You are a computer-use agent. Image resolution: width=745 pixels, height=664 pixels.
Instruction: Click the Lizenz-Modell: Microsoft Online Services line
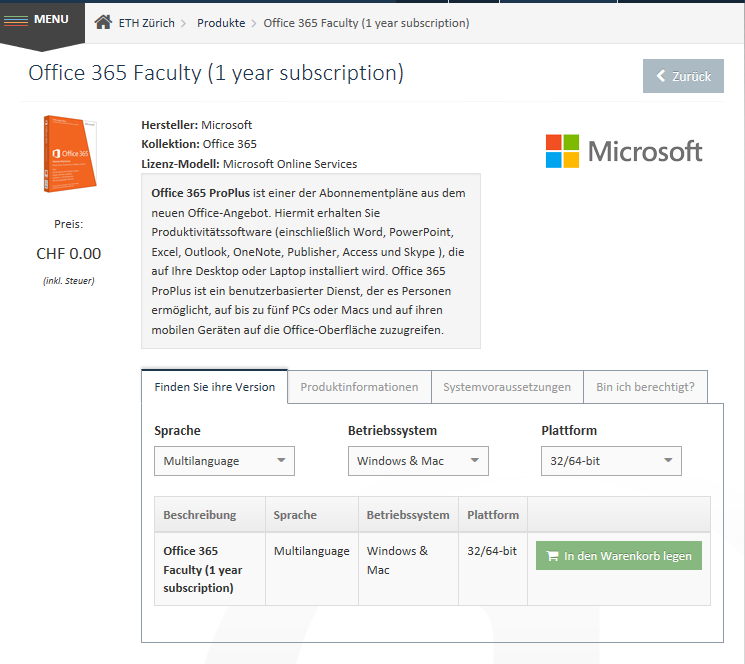coord(249,164)
